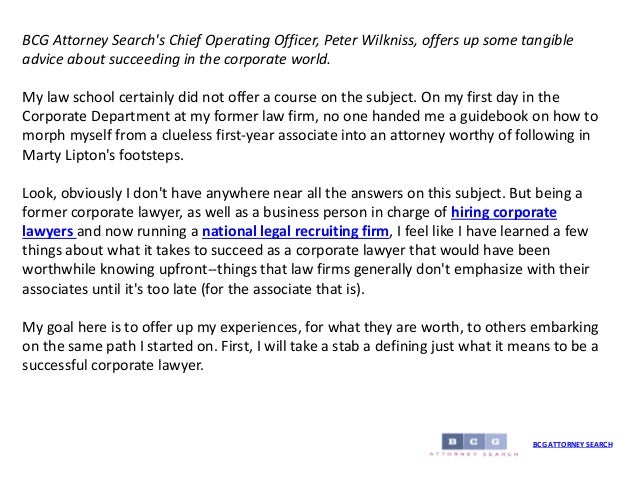Click the BCG Attorney Search logo
638x479 pixels.
[x=474, y=445]
